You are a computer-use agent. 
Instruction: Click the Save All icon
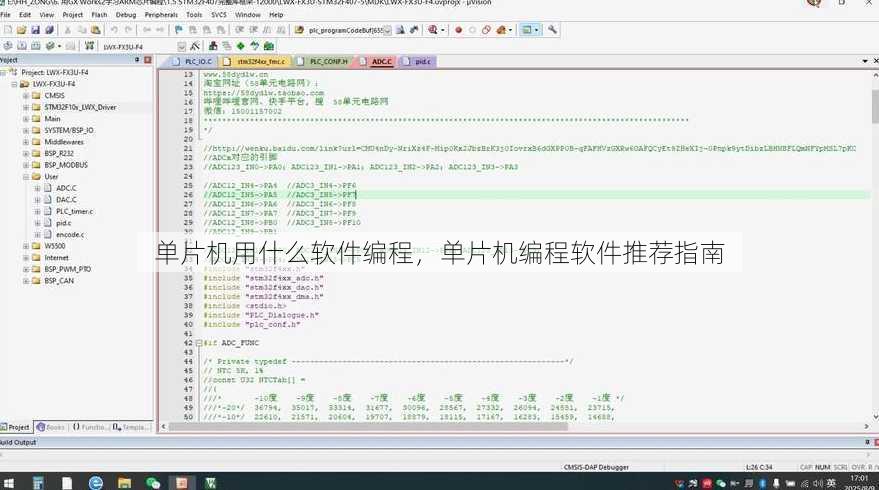coord(49,30)
